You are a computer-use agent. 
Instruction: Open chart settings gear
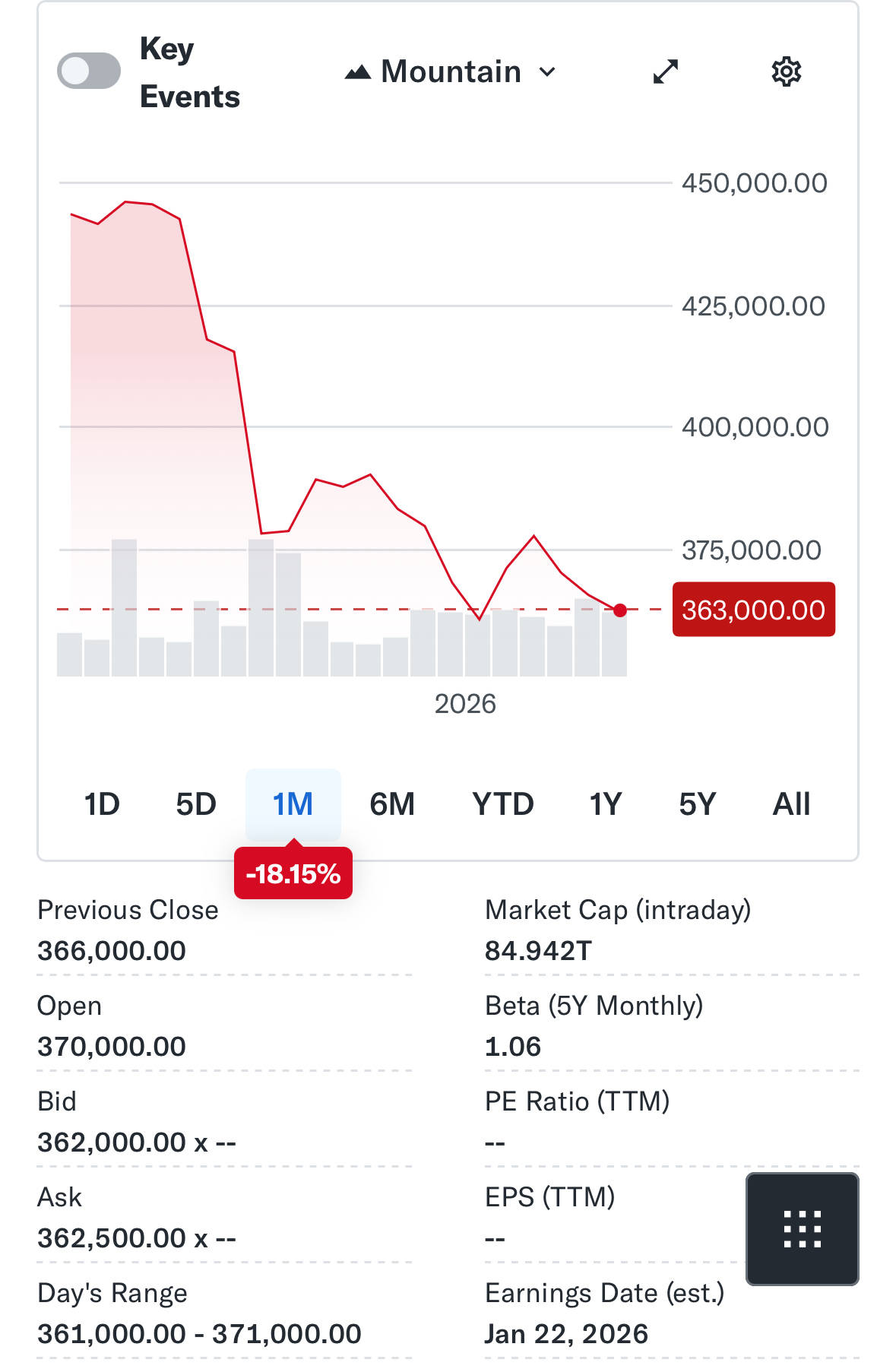coord(786,72)
